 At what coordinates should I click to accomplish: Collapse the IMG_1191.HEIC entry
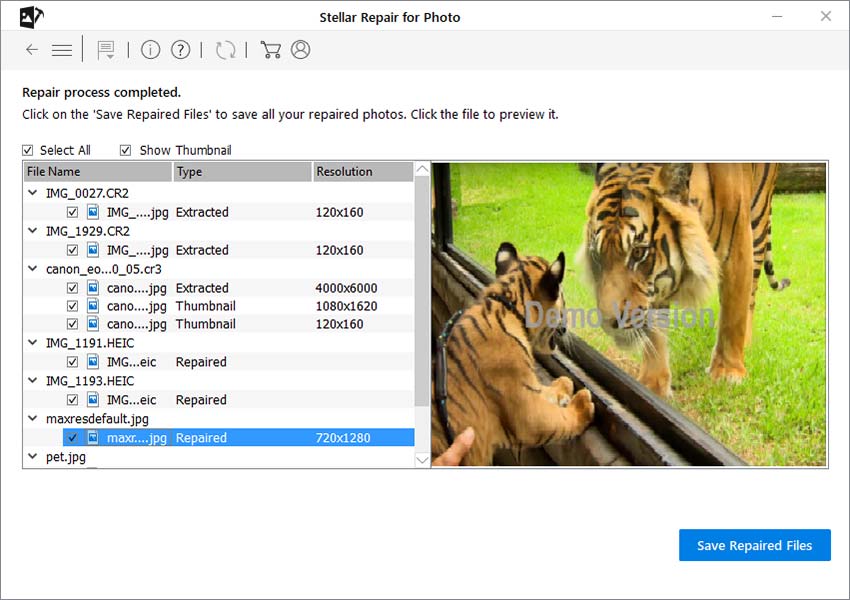pyautogui.click(x=32, y=342)
